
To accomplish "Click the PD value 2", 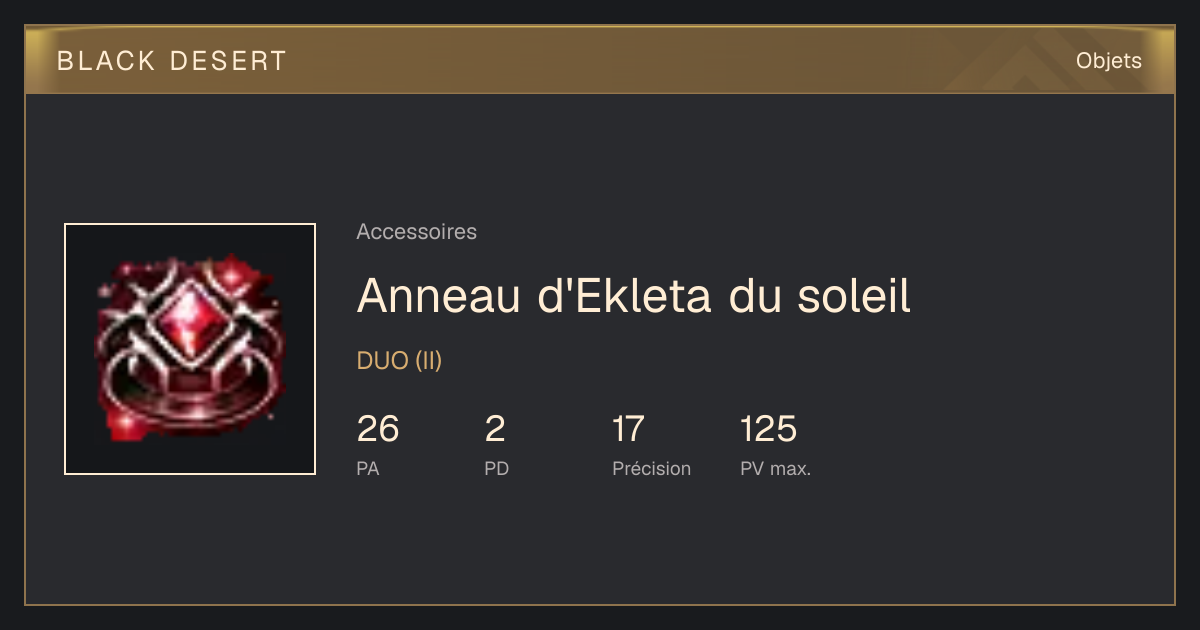I will [x=495, y=429].
